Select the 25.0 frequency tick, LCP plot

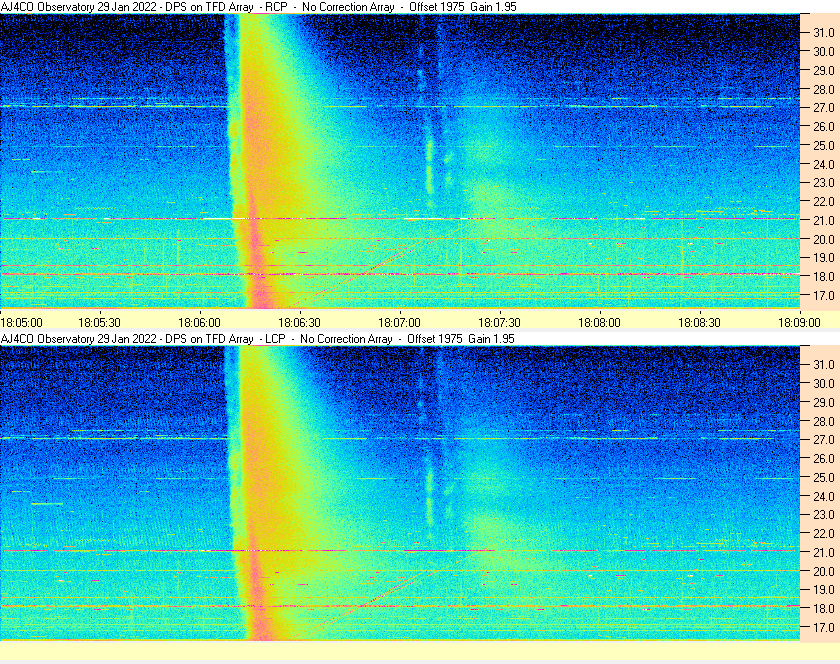pyautogui.click(x=824, y=477)
